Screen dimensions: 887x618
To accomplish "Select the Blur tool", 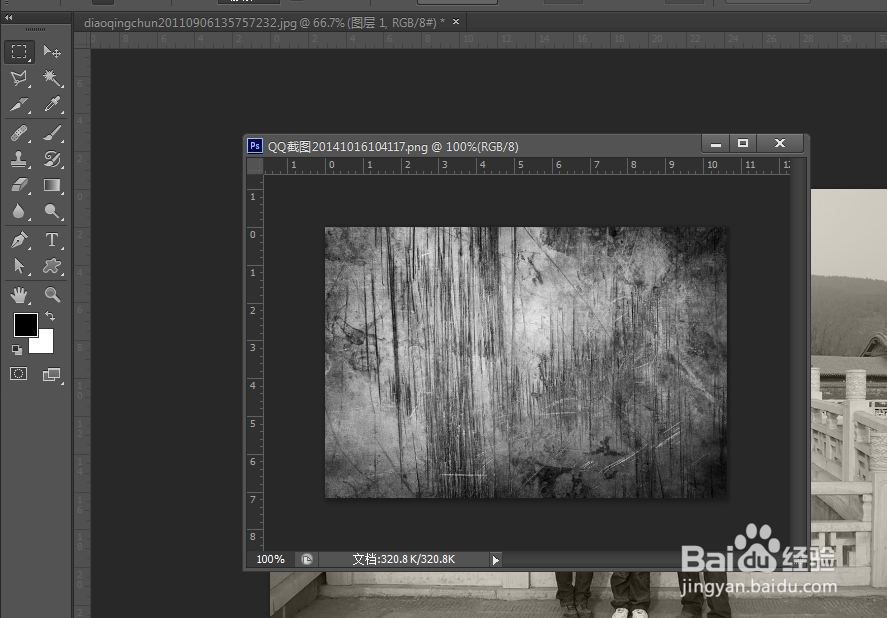I will (19, 211).
